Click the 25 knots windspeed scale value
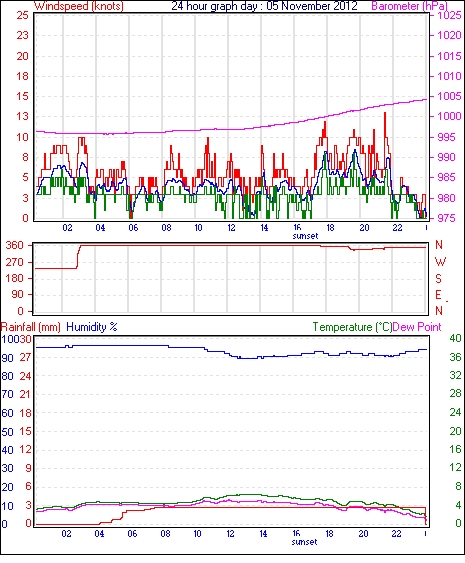The width and height of the screenshot is (465, 563). coord(22,15)
